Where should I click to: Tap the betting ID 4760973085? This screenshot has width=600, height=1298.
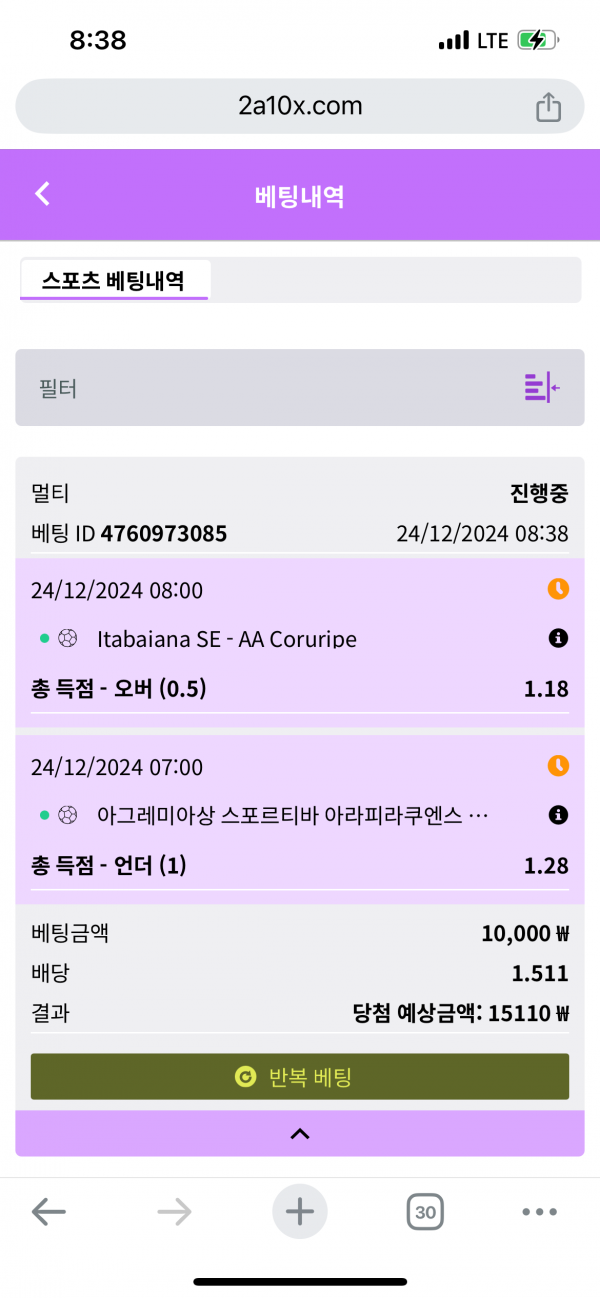tap(163, 534)
